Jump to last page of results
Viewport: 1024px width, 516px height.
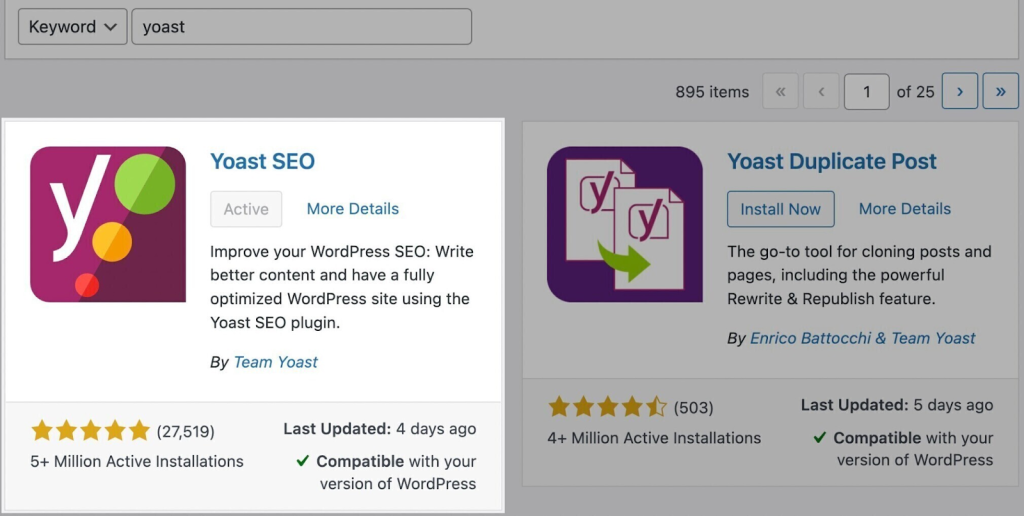[1000, 91]
